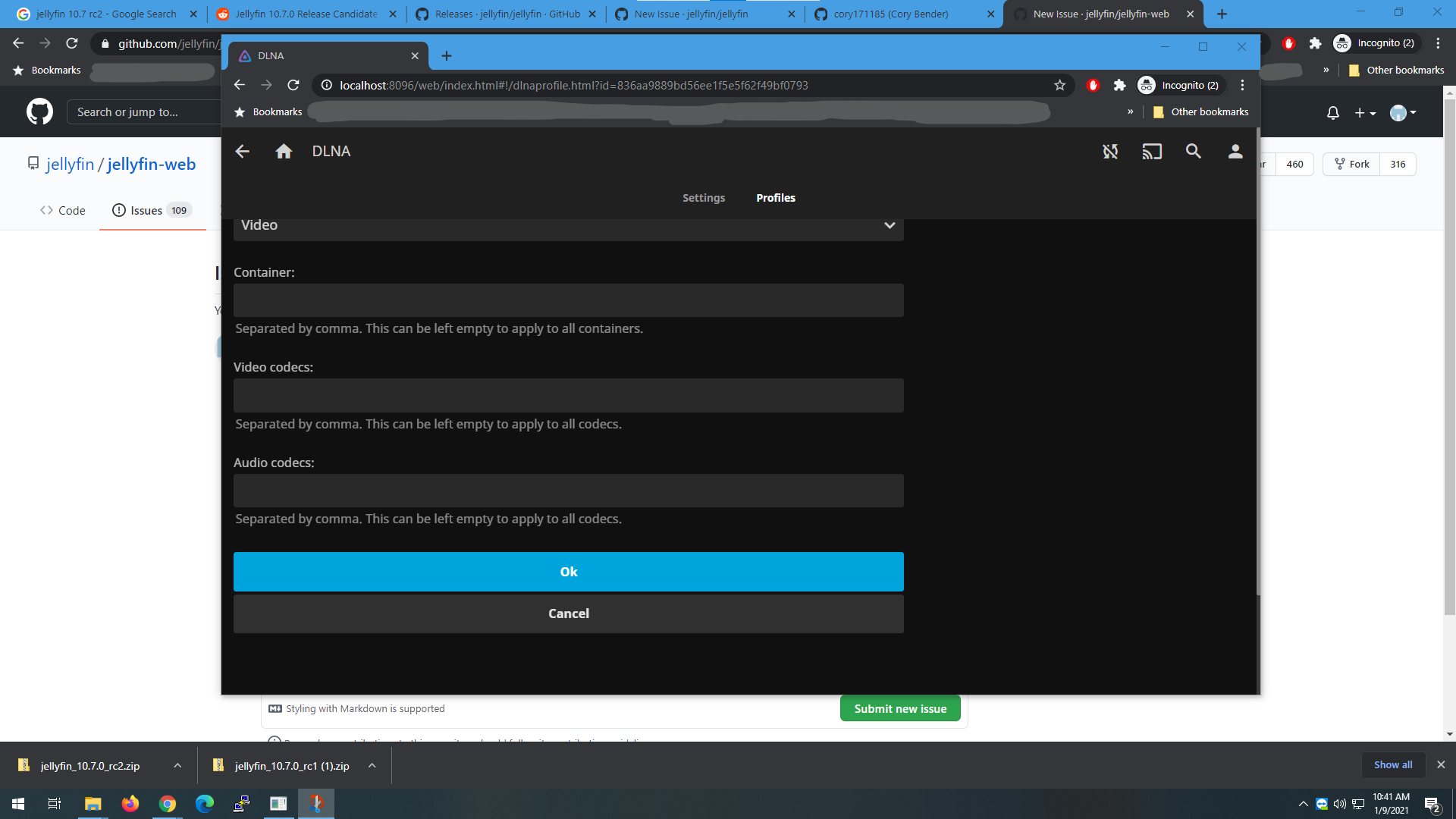
Task: Click inside the Container input field
Action: pos(569,300)
